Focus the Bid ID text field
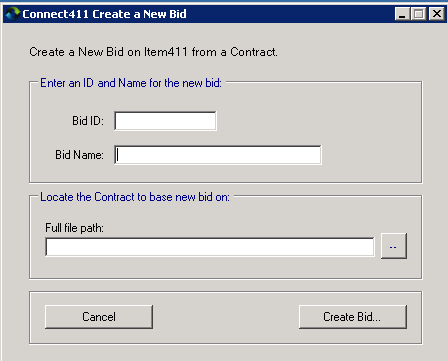448x361 pixels. point(165,121)
